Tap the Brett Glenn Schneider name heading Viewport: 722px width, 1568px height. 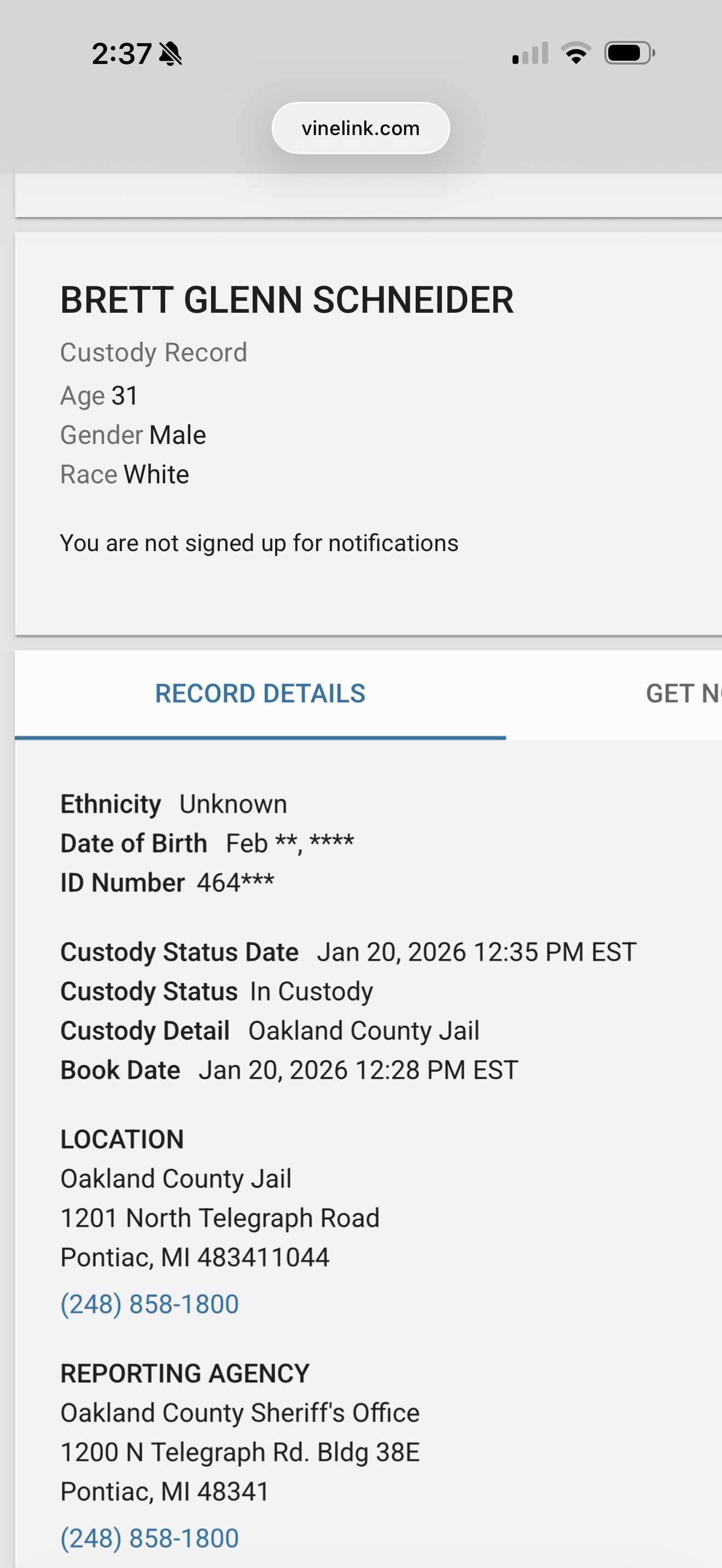click(287, 300)
